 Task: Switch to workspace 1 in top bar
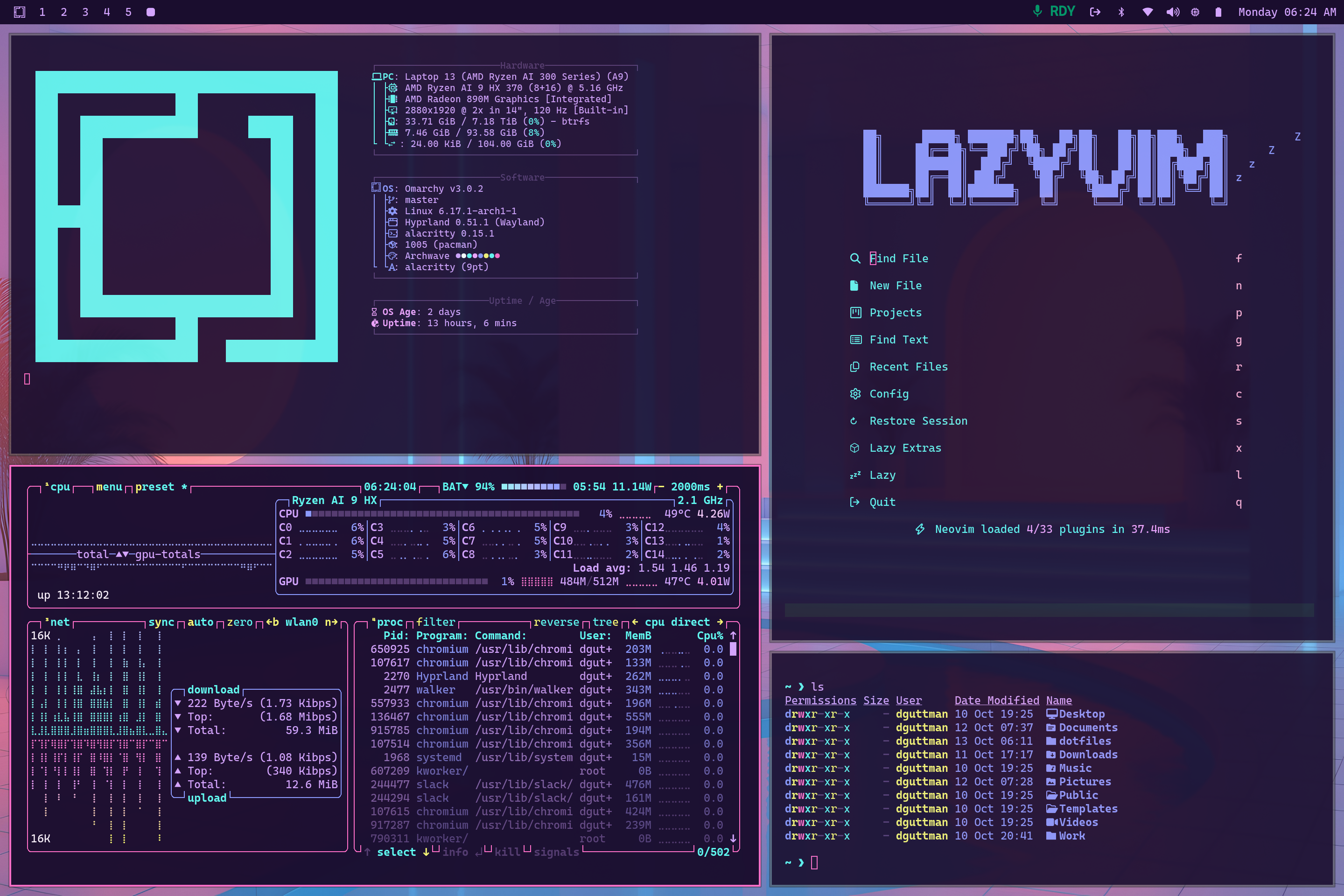(x=42, y=12)
